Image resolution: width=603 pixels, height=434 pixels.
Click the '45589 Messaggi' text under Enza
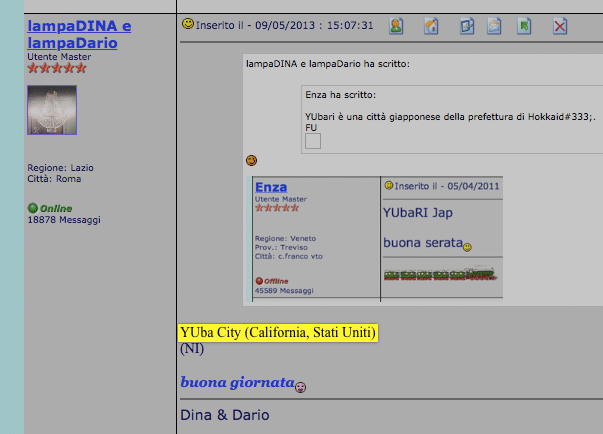pyautogui.click(x=284, y=291)
